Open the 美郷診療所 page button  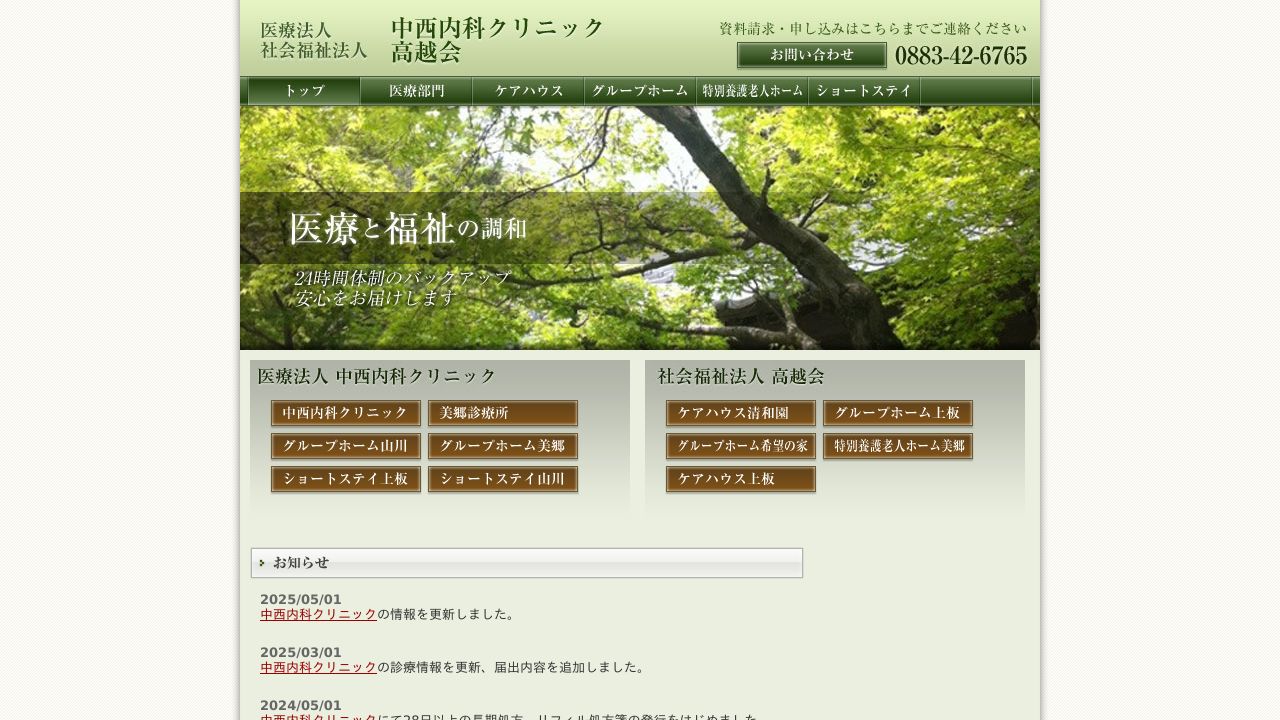(503, 413)
